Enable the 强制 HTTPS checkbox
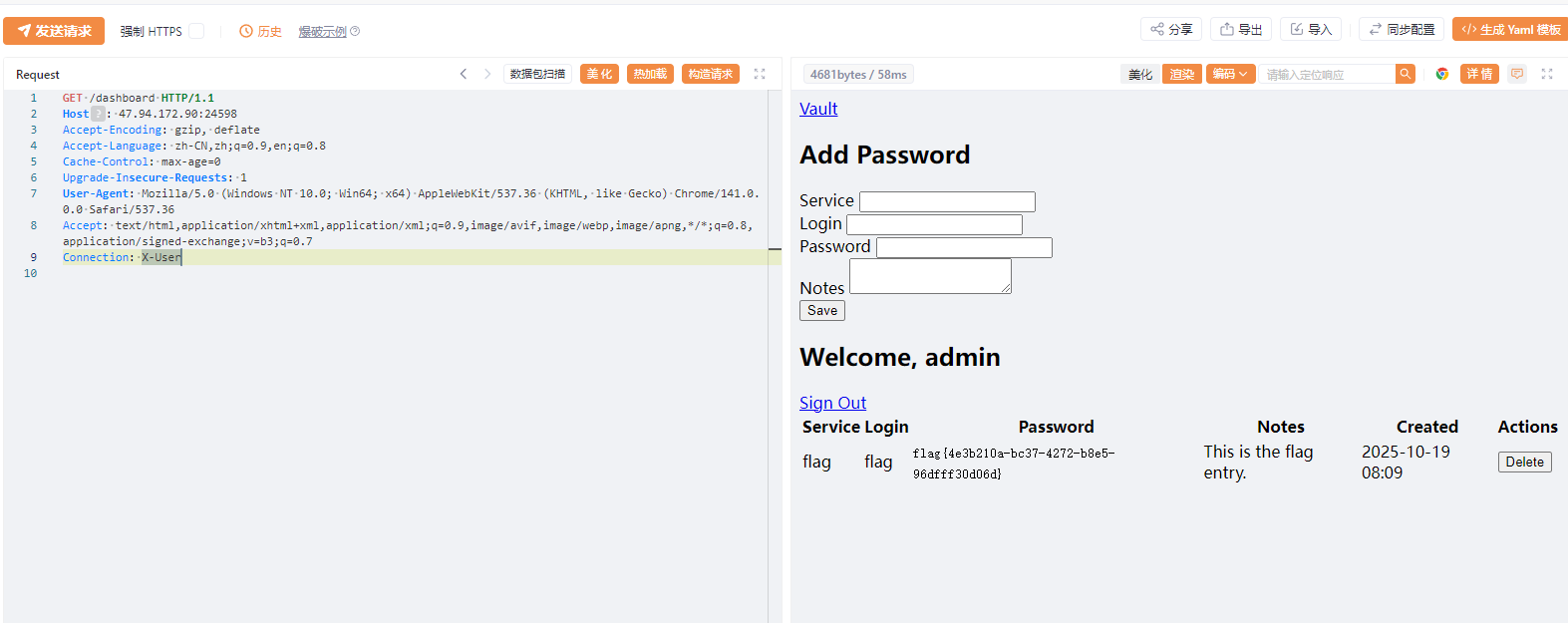The image size is (1568, 623). click(x=196, y=31)
